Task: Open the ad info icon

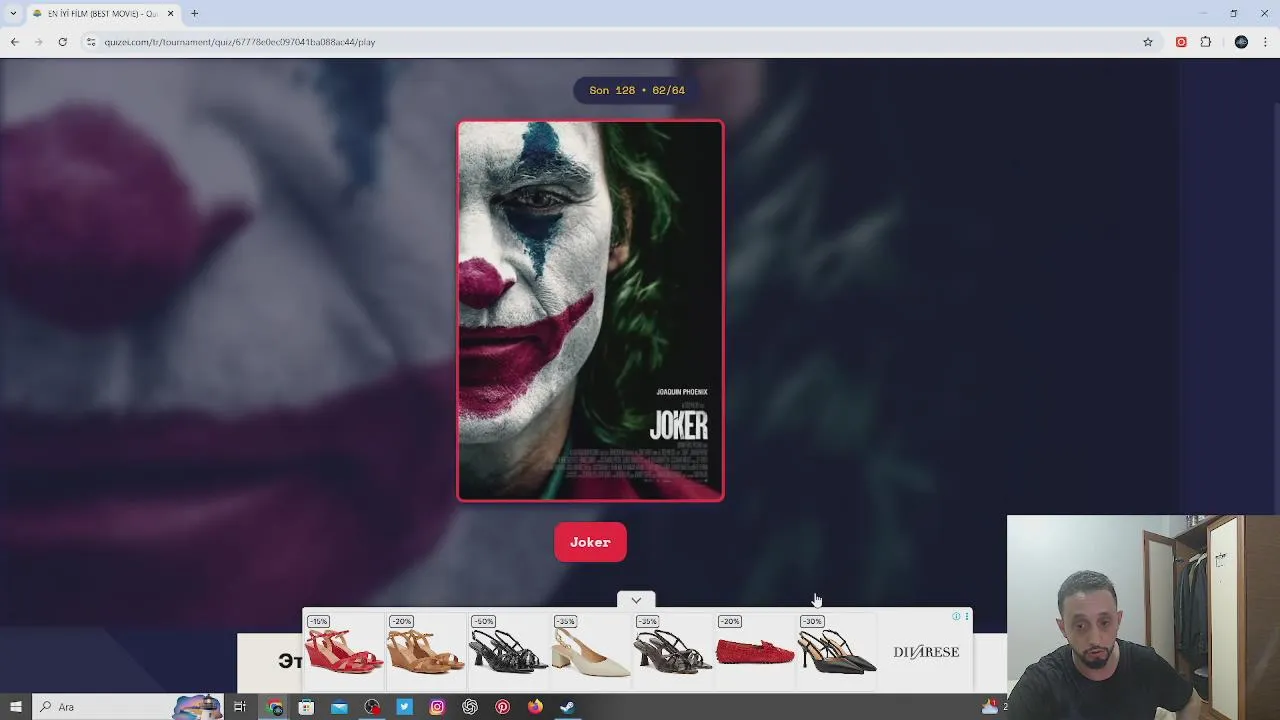Action: click(x=956, y=616)
